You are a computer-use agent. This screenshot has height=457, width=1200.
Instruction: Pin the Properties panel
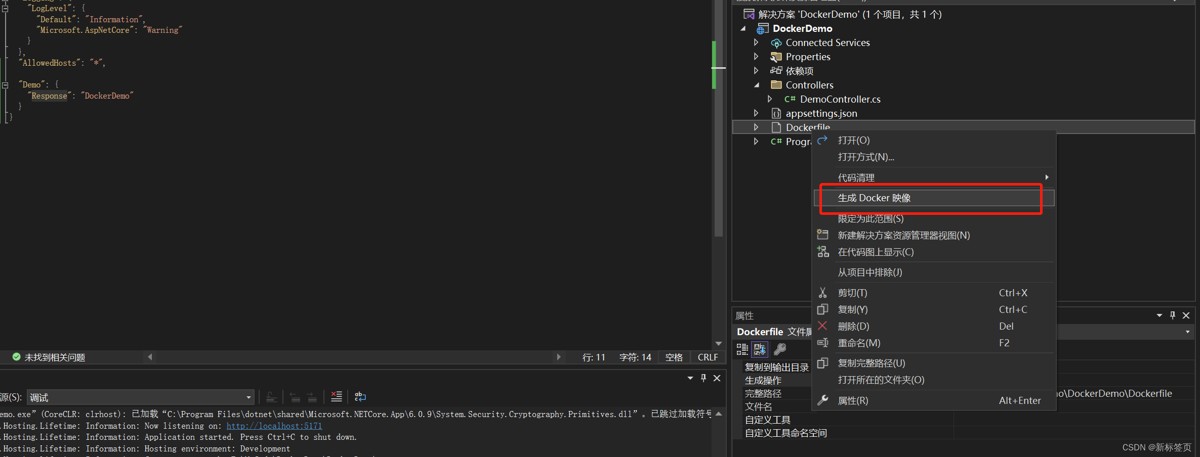1173,316
